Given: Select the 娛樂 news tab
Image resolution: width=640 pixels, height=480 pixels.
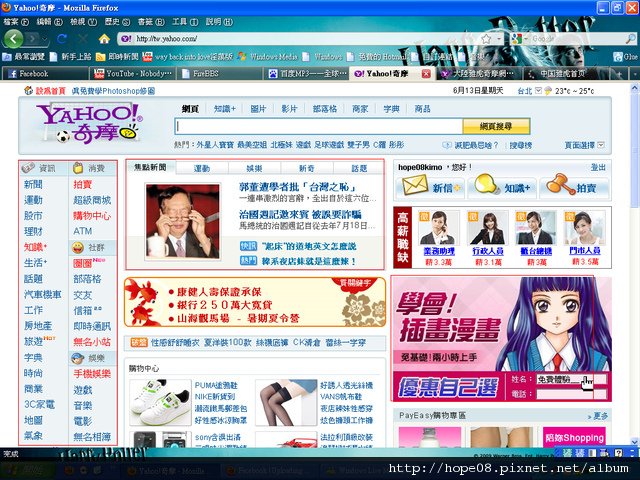Looking at the screenshot, I should tap(254, 168).
